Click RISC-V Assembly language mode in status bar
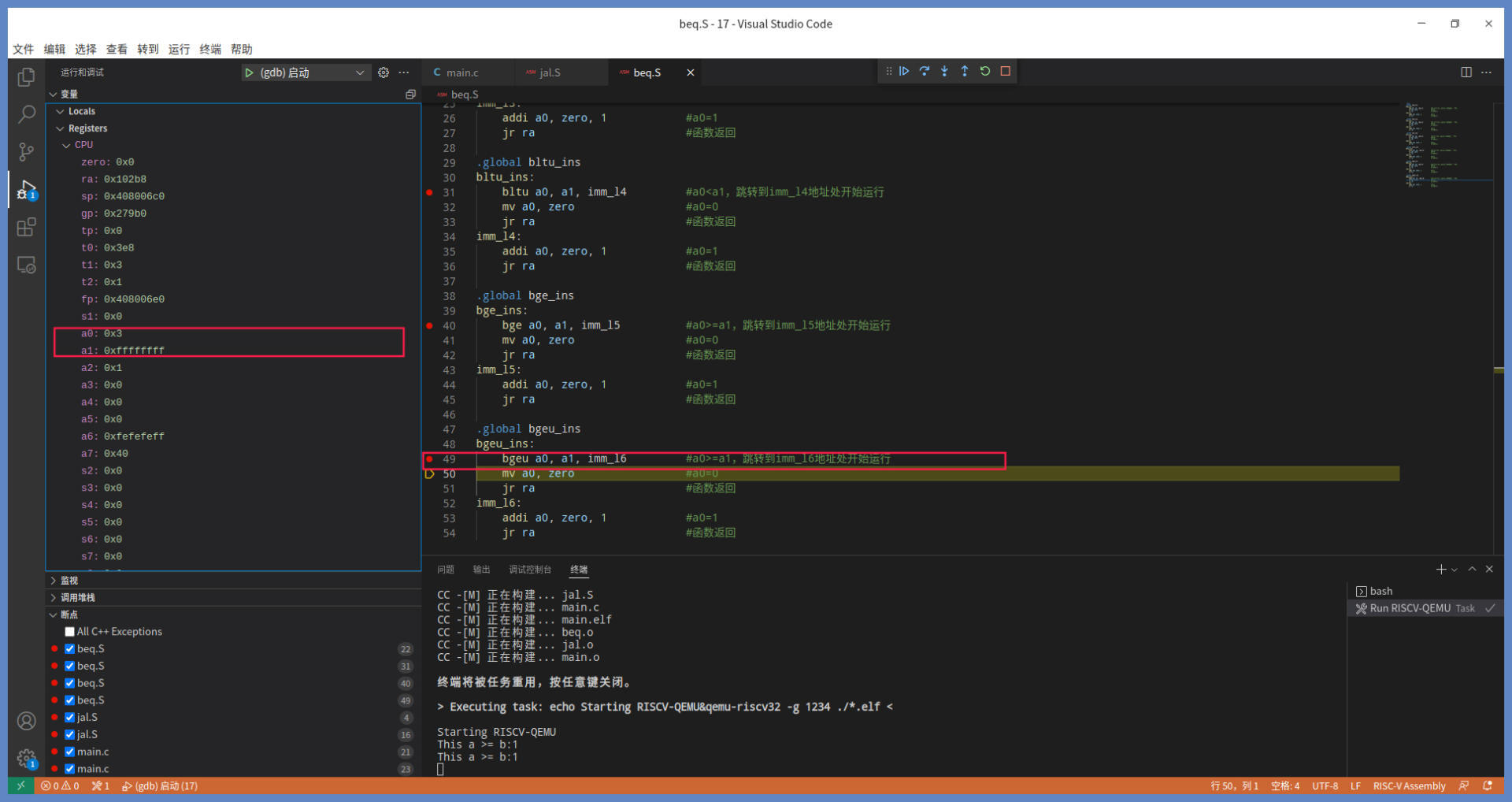Screen dimensions: 1512x802 point(1409,786)
